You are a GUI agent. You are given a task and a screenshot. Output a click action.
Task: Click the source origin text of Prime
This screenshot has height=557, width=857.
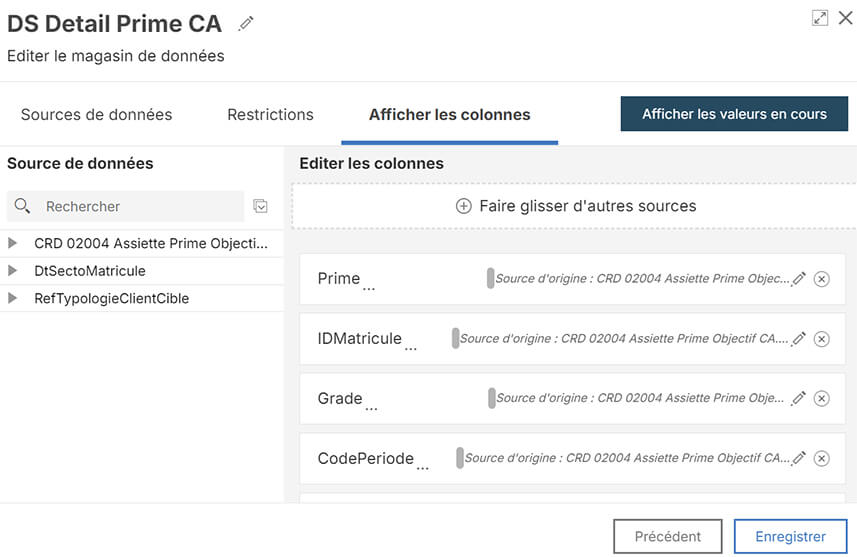[642, 278]
